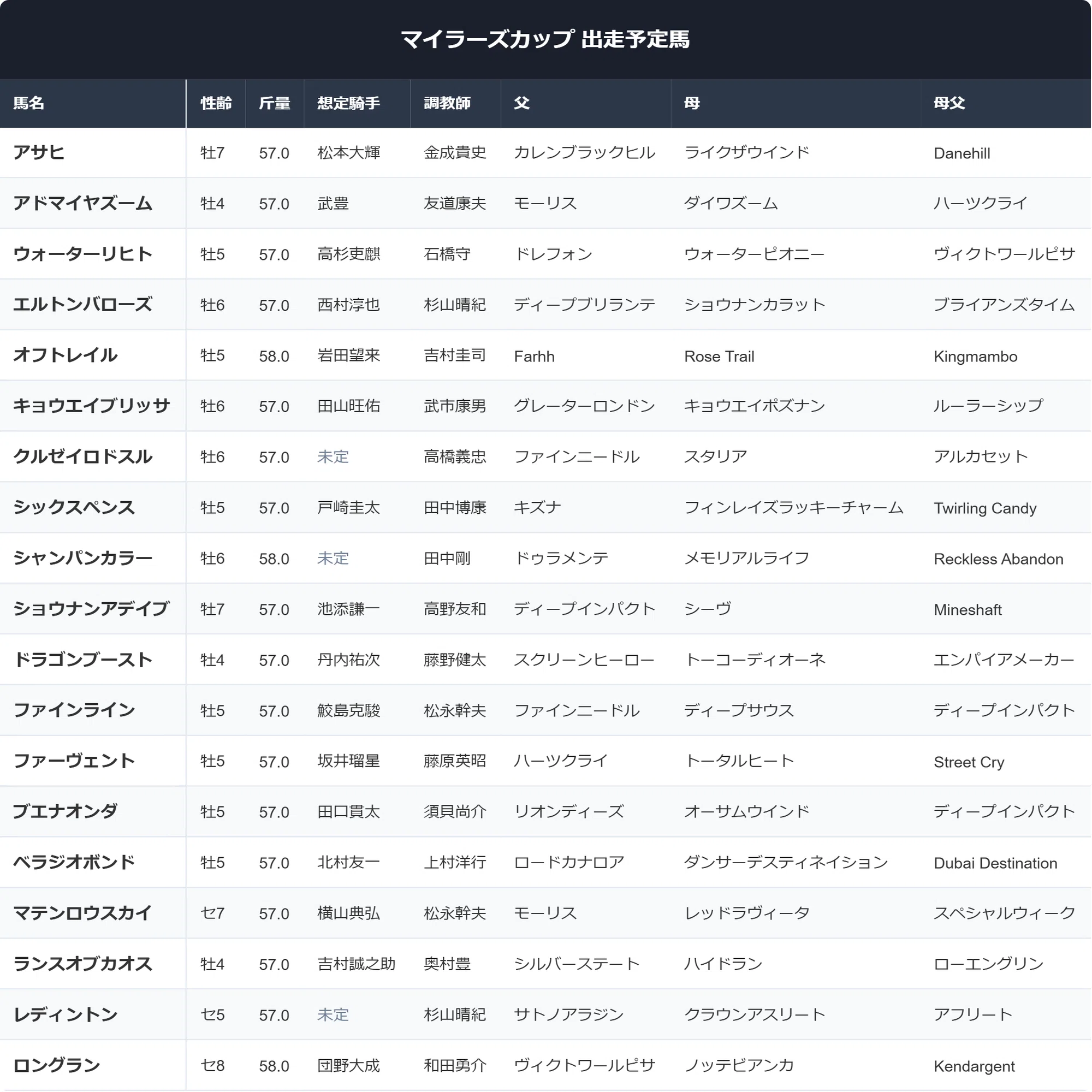Click title マイラーズカップ 出走予定馬
The height and width of the screenshot is (1092, 1092).
pyautogui.click(x=545, y=39)
